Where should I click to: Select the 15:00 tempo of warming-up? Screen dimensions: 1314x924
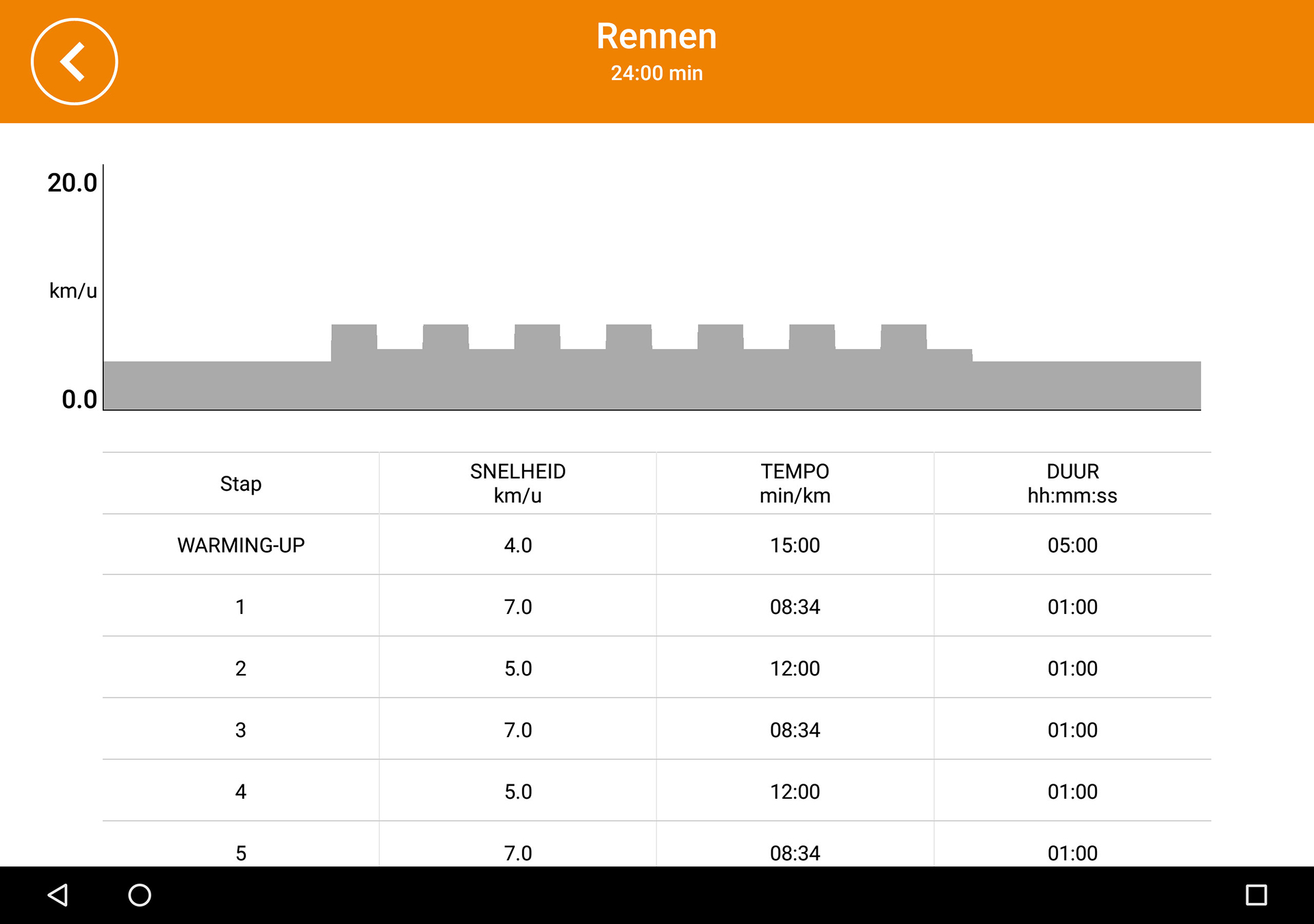tap(795, 546)
